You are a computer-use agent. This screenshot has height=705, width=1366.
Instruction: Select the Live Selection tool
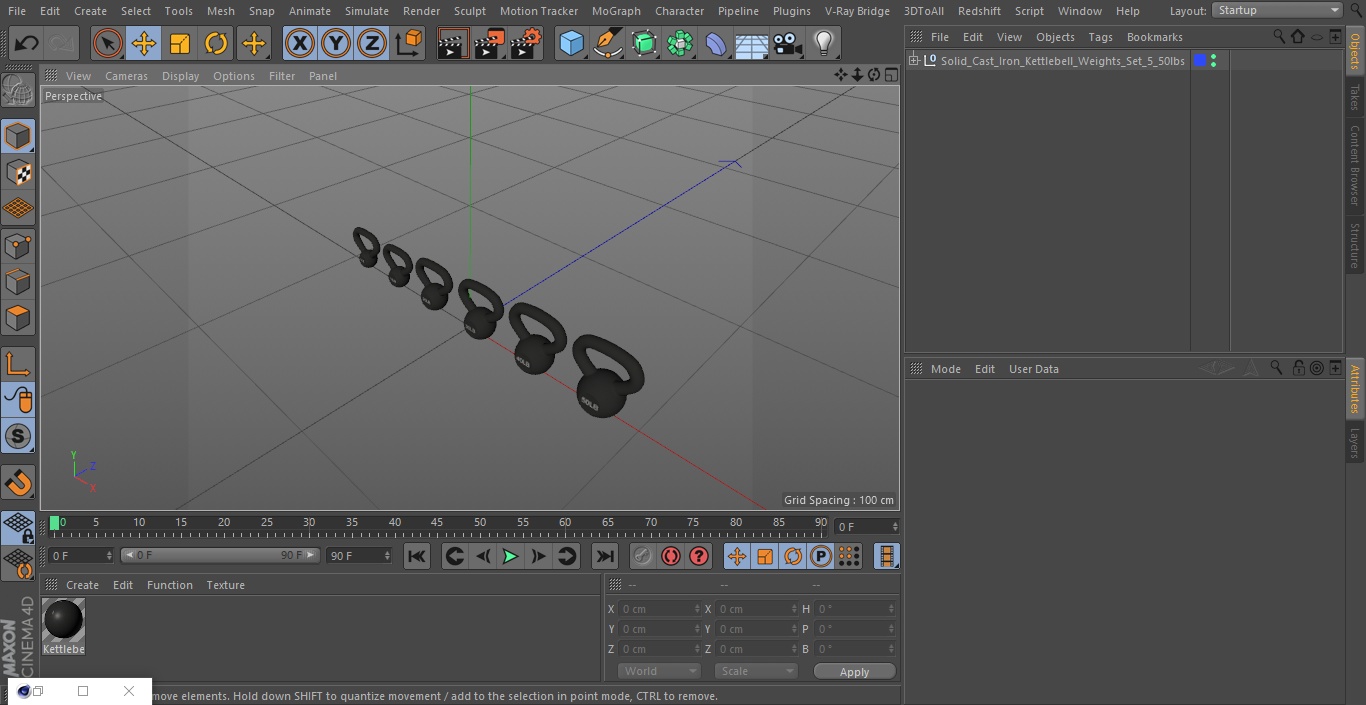tap(107, 43)
